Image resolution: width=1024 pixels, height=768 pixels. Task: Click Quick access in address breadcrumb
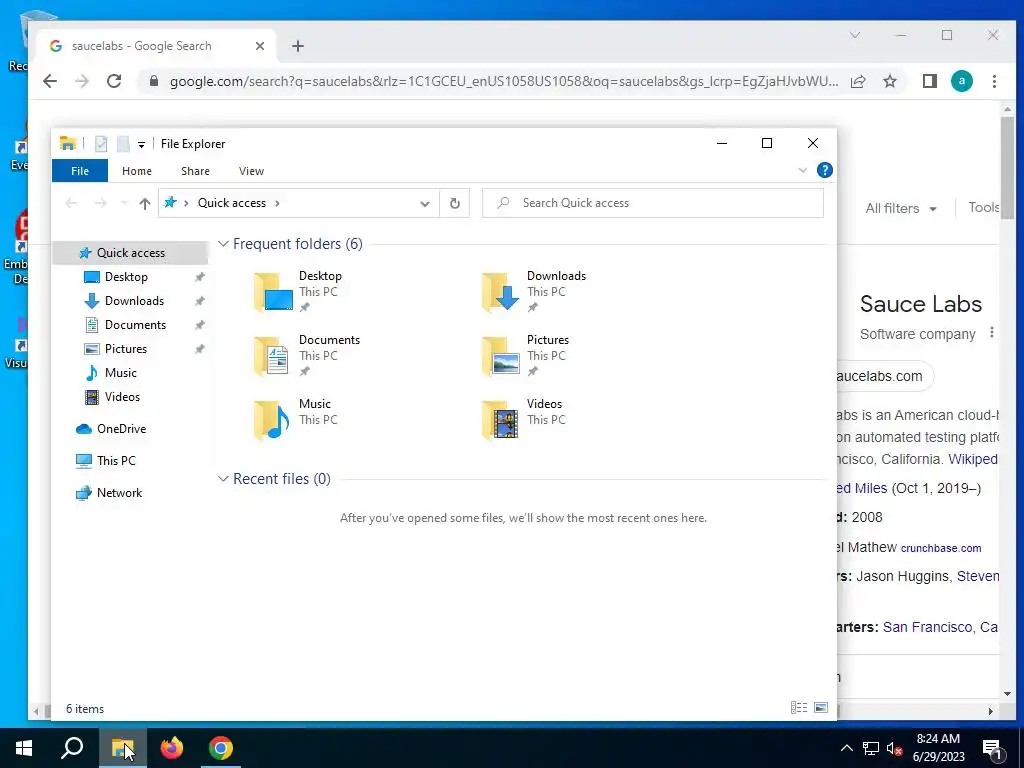click(x=232, y=203)
